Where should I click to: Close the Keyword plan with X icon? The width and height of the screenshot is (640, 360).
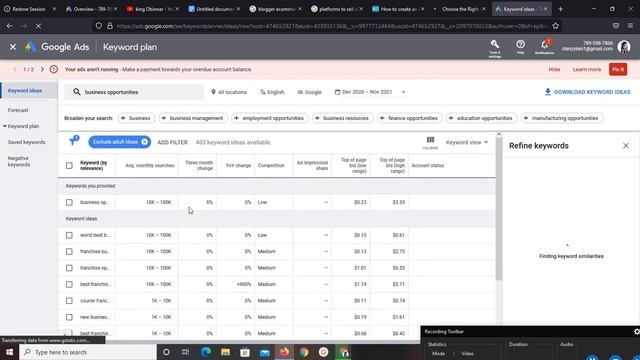point(13,47)
